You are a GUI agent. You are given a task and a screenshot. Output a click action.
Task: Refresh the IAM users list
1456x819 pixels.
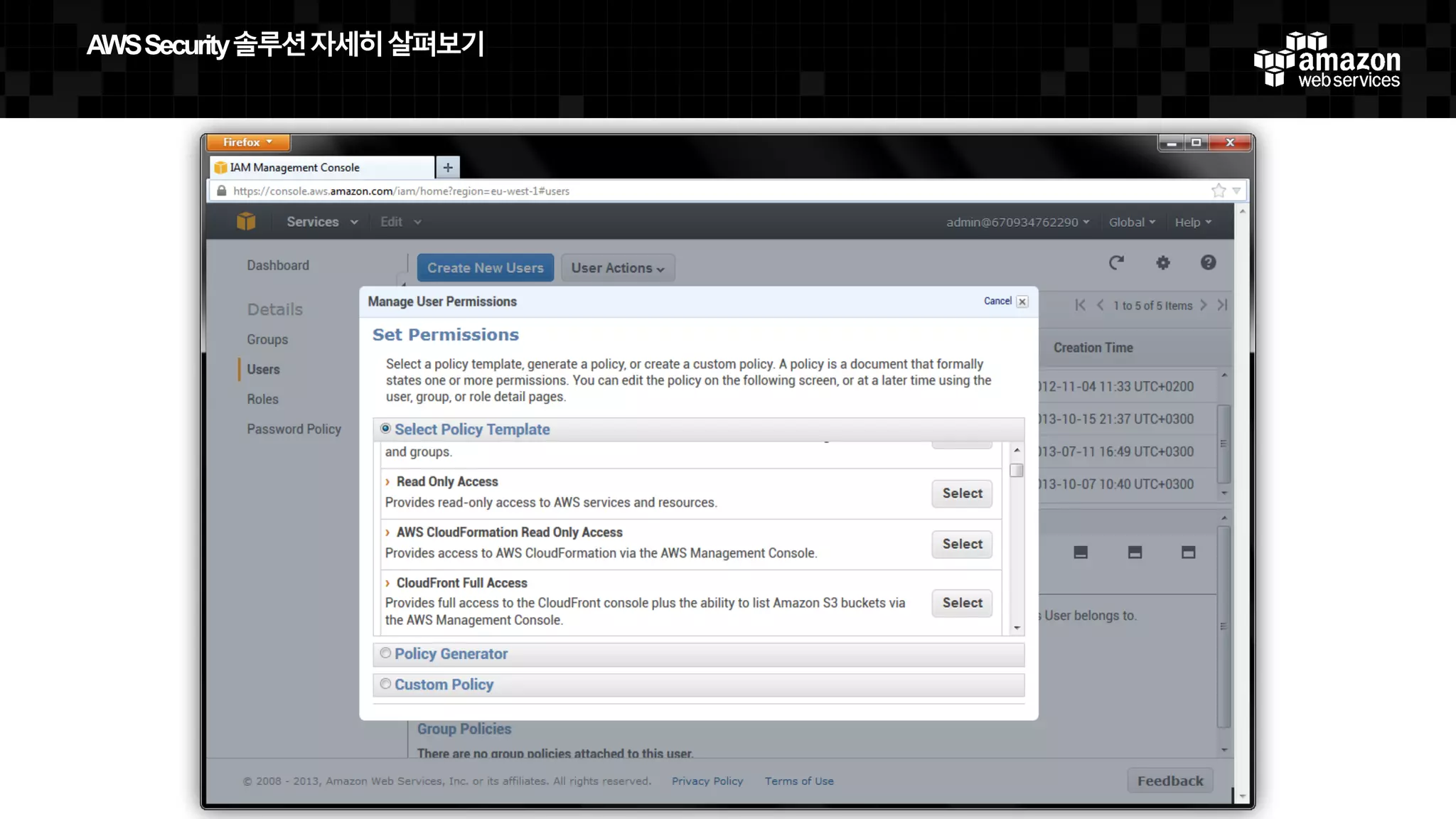click(x=1116, y=263)
